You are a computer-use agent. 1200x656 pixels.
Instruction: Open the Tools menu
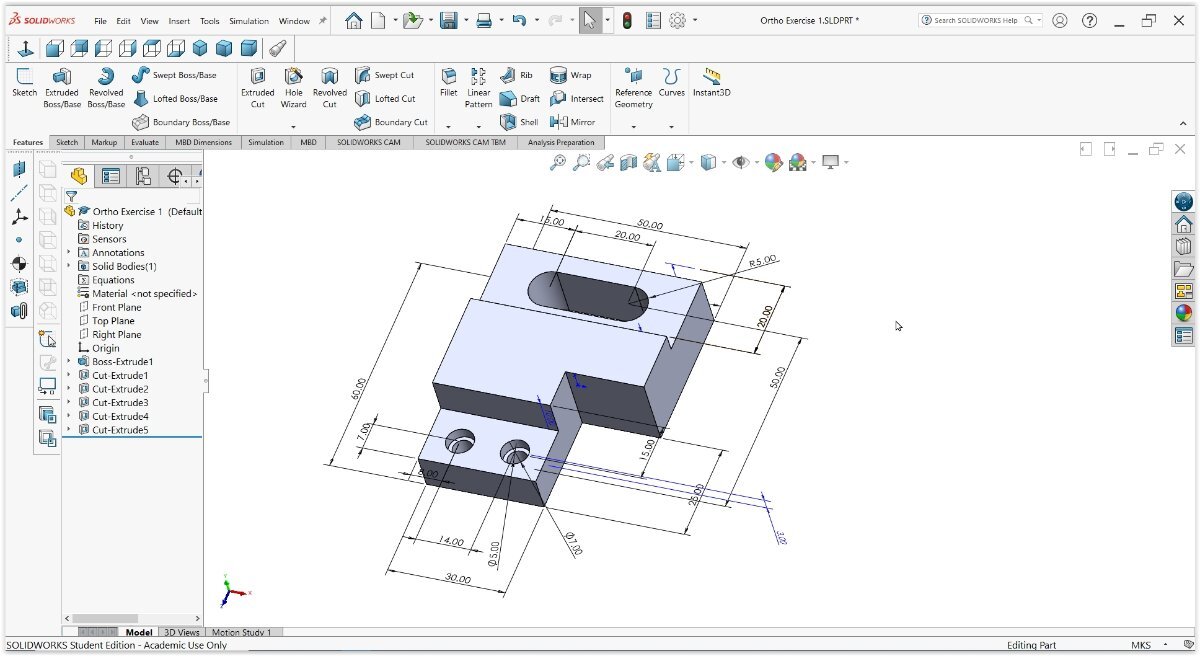209,21
